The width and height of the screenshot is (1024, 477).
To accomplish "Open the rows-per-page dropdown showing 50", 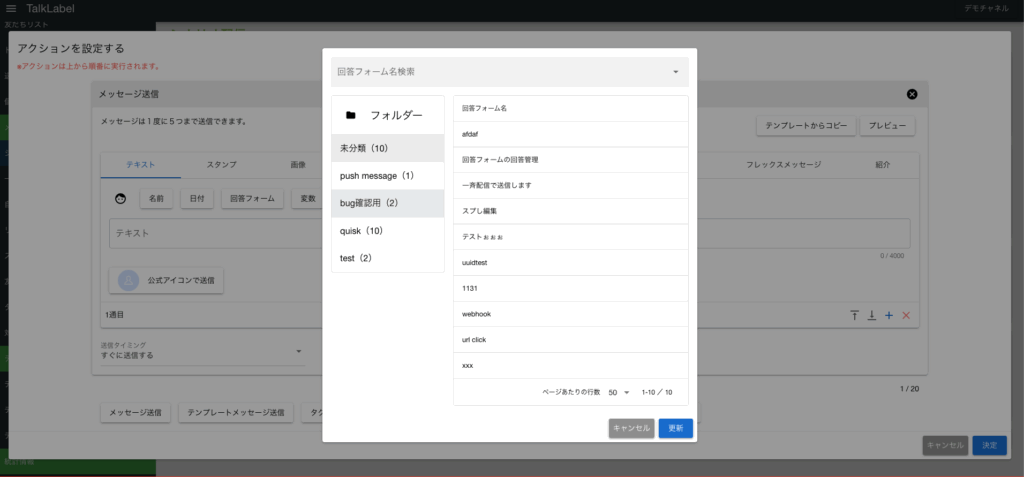I will click(618, 392).
